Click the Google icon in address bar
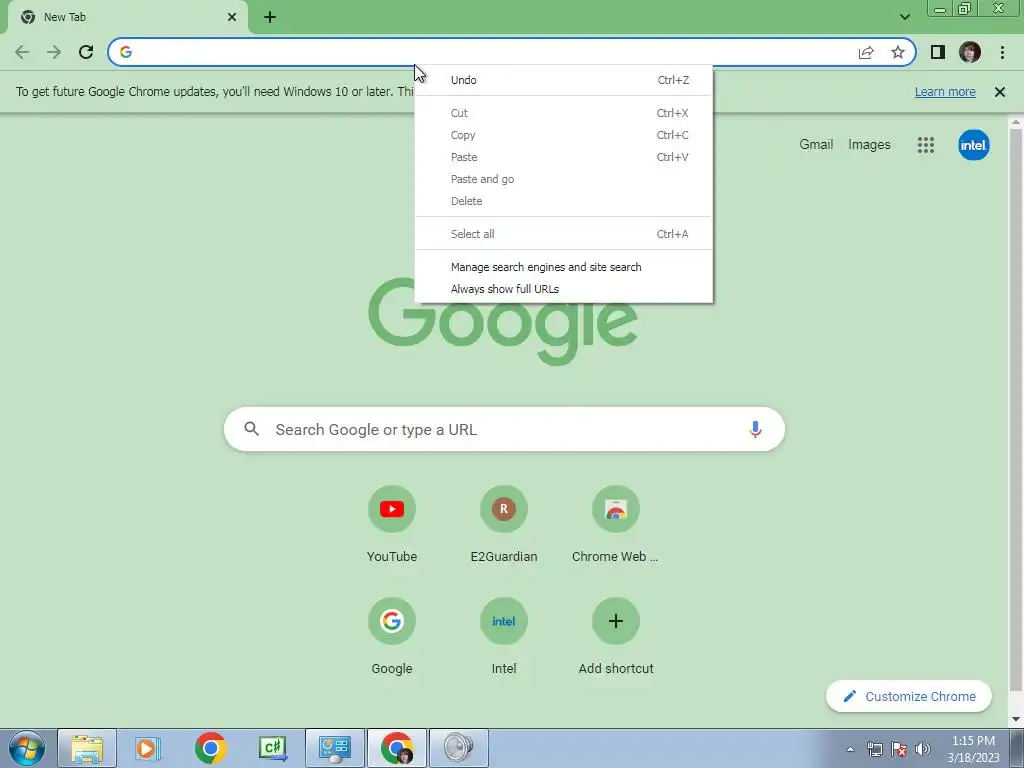 [125, 52]
